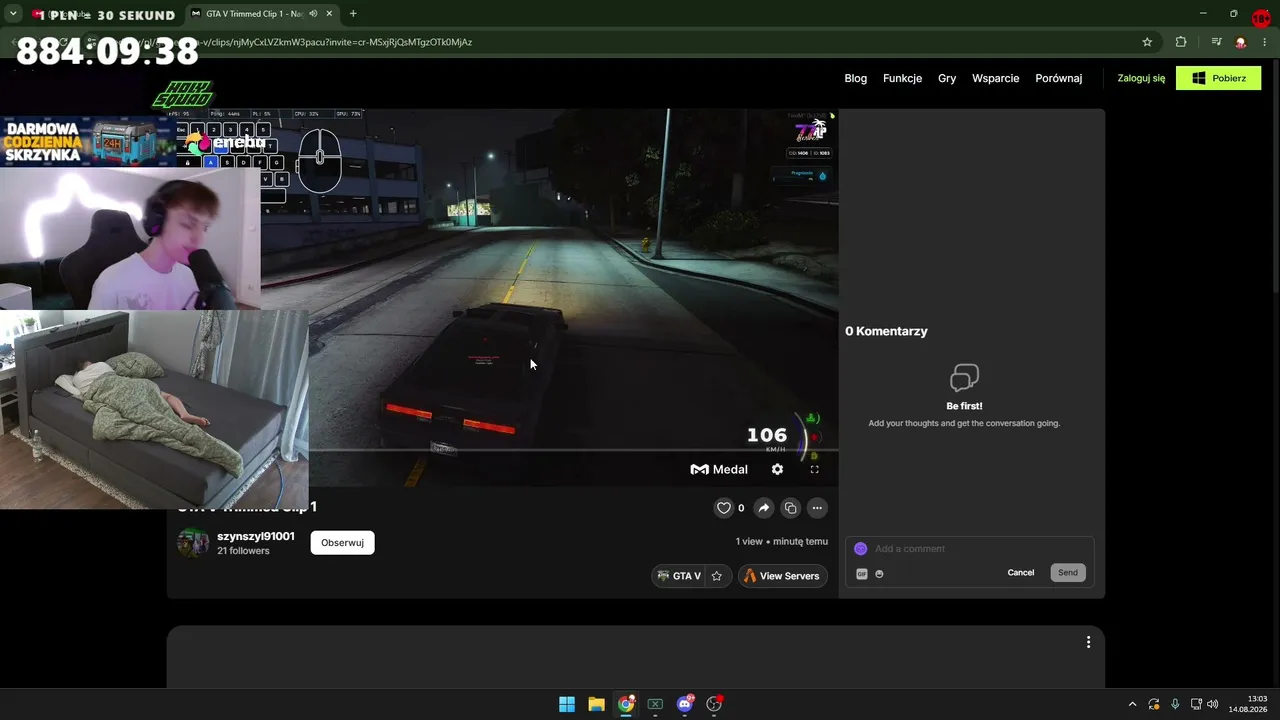Switch to the GTA V Trimmed Clip tab

tap(262, 14)
